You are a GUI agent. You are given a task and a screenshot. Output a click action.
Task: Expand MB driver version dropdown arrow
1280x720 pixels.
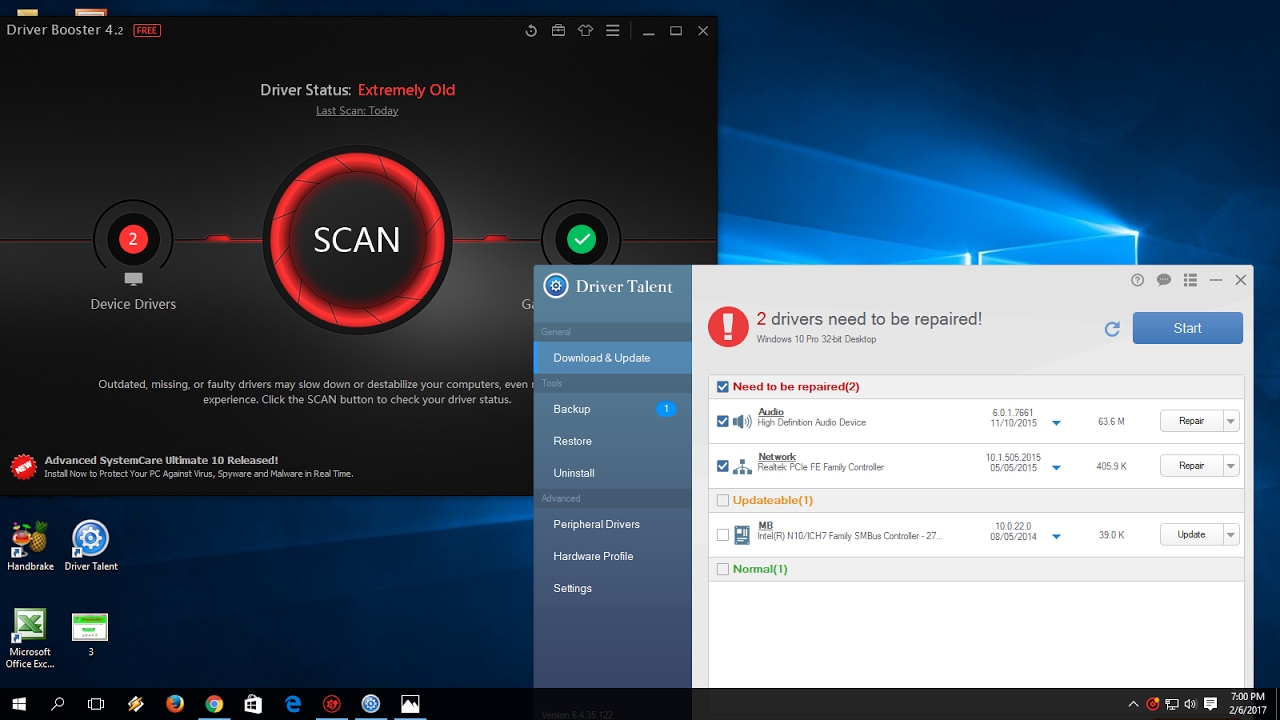coord(1056,537)
